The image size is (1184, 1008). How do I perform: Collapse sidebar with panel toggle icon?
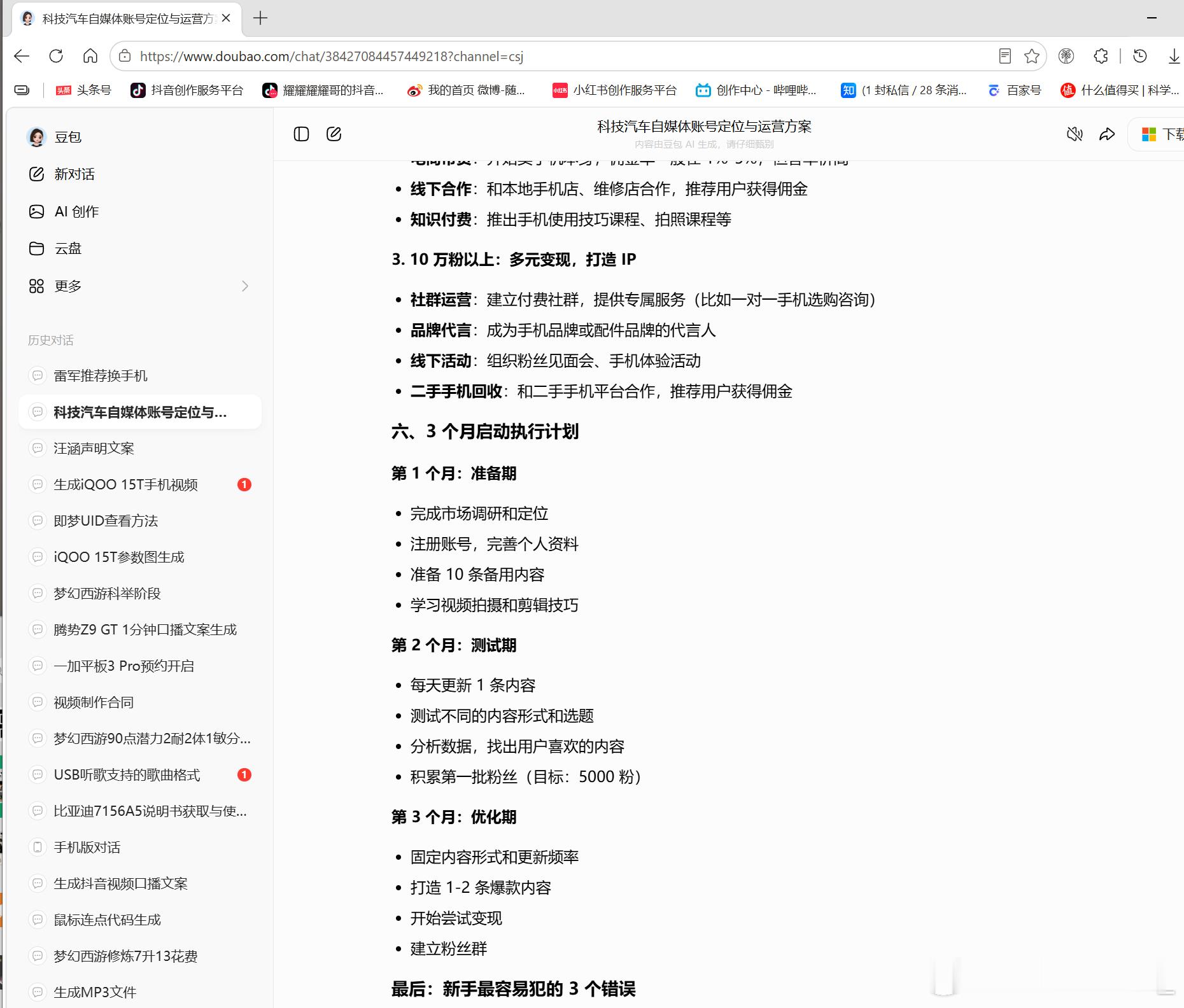[x=301, y=134]
